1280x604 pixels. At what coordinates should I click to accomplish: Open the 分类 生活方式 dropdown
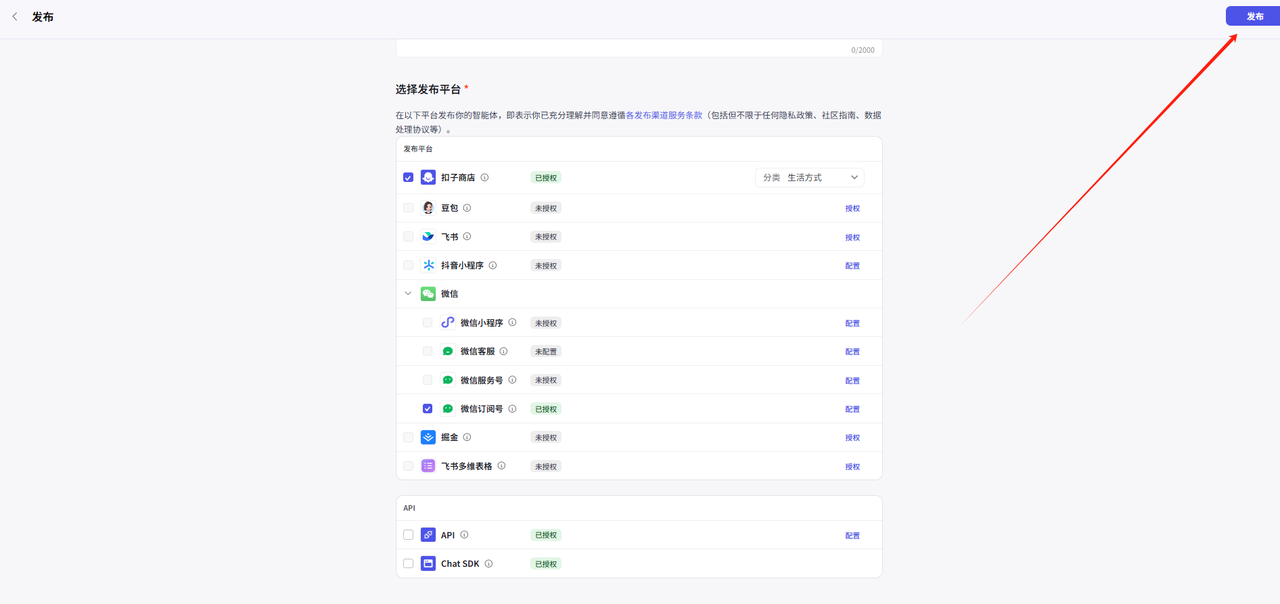810,177
